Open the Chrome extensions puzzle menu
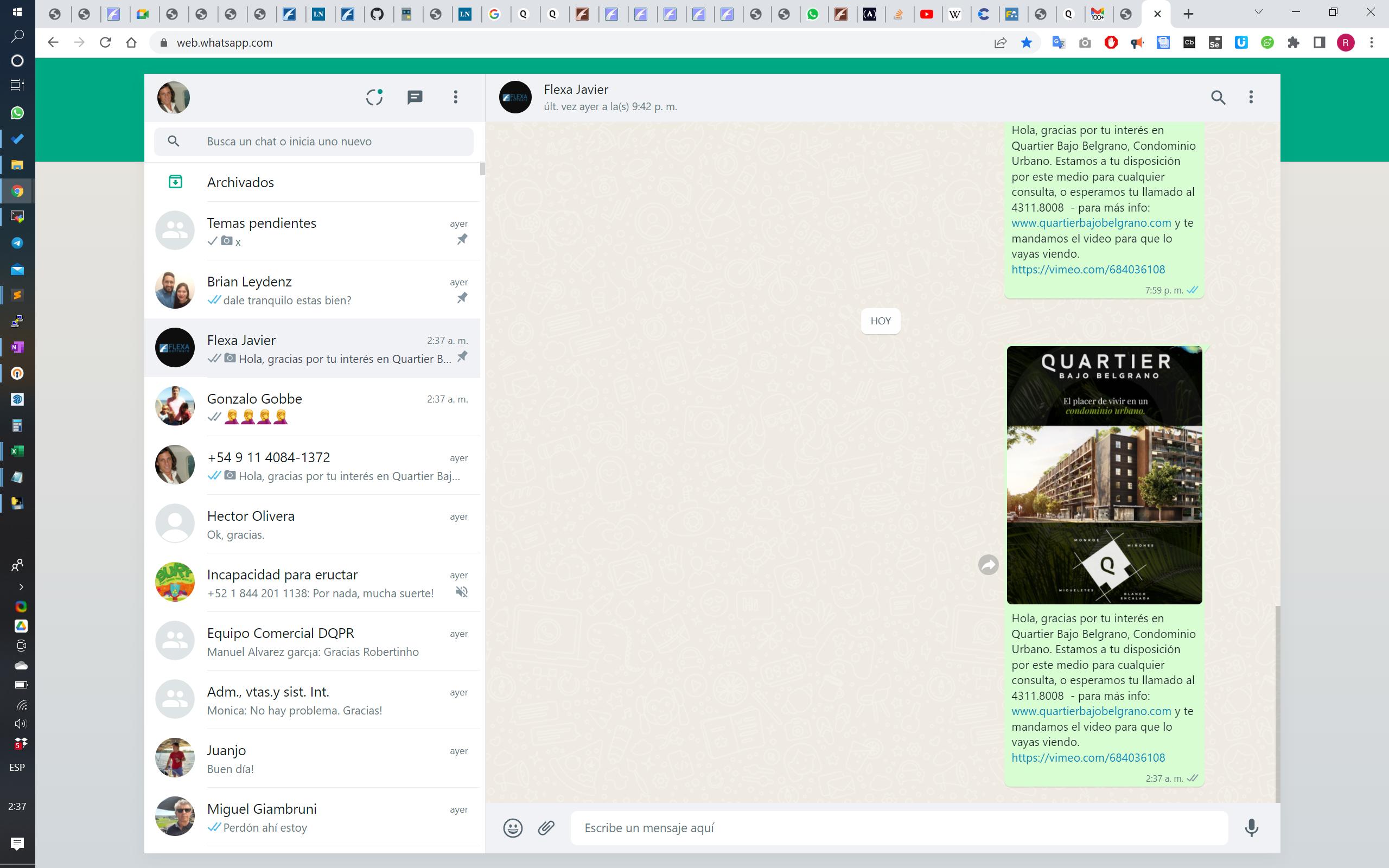 coord(1293,42)
